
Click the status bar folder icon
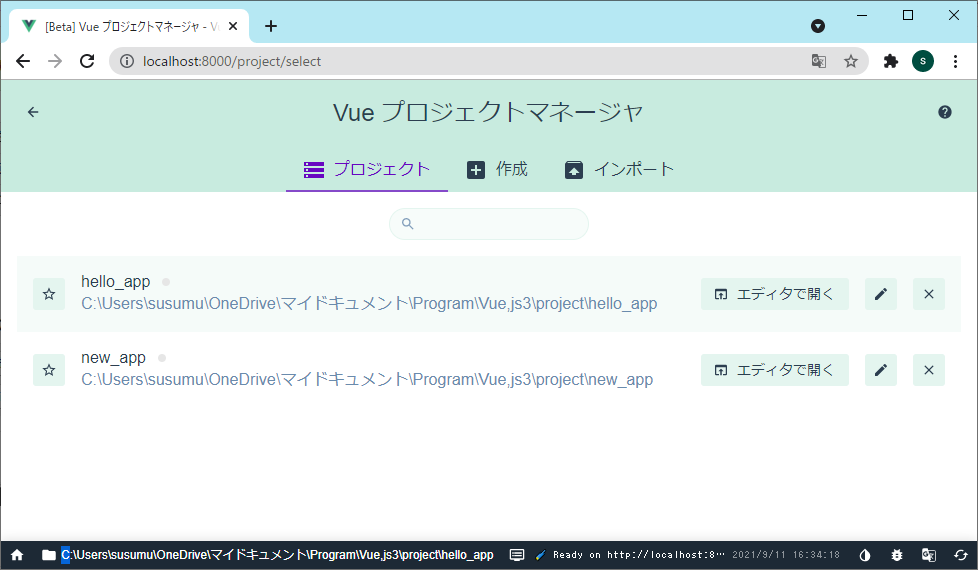[x=49, y=555]
